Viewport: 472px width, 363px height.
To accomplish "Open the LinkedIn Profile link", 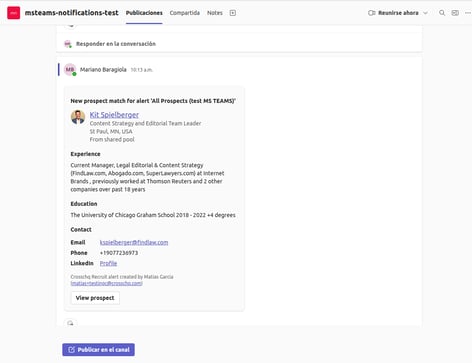I will [x=108, y=263].
